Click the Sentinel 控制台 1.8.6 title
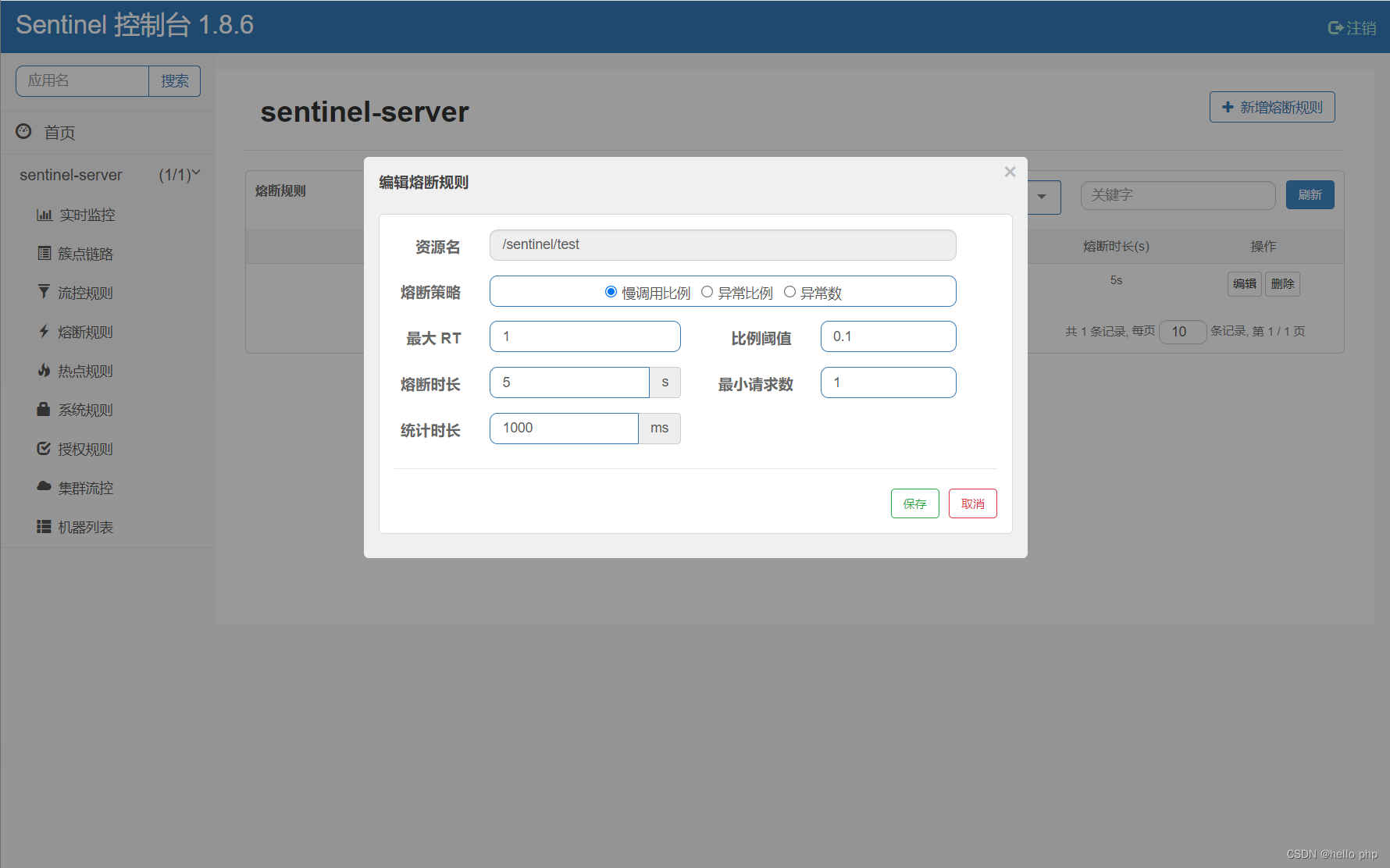Image resolution: width=1390 pixels, height=868 pixels. [x=135, y=25]
